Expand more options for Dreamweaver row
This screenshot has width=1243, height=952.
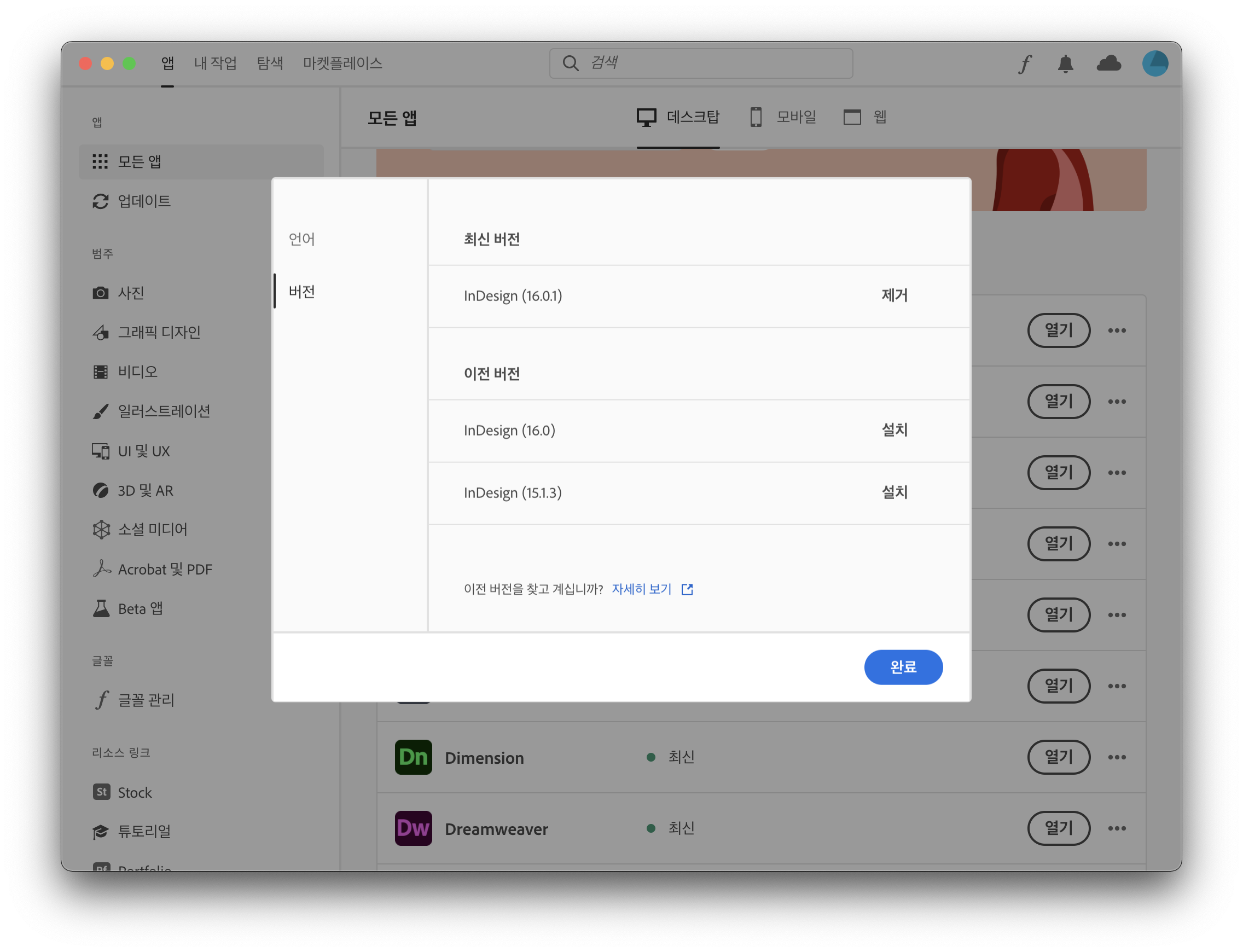(x=1117, y=828)
